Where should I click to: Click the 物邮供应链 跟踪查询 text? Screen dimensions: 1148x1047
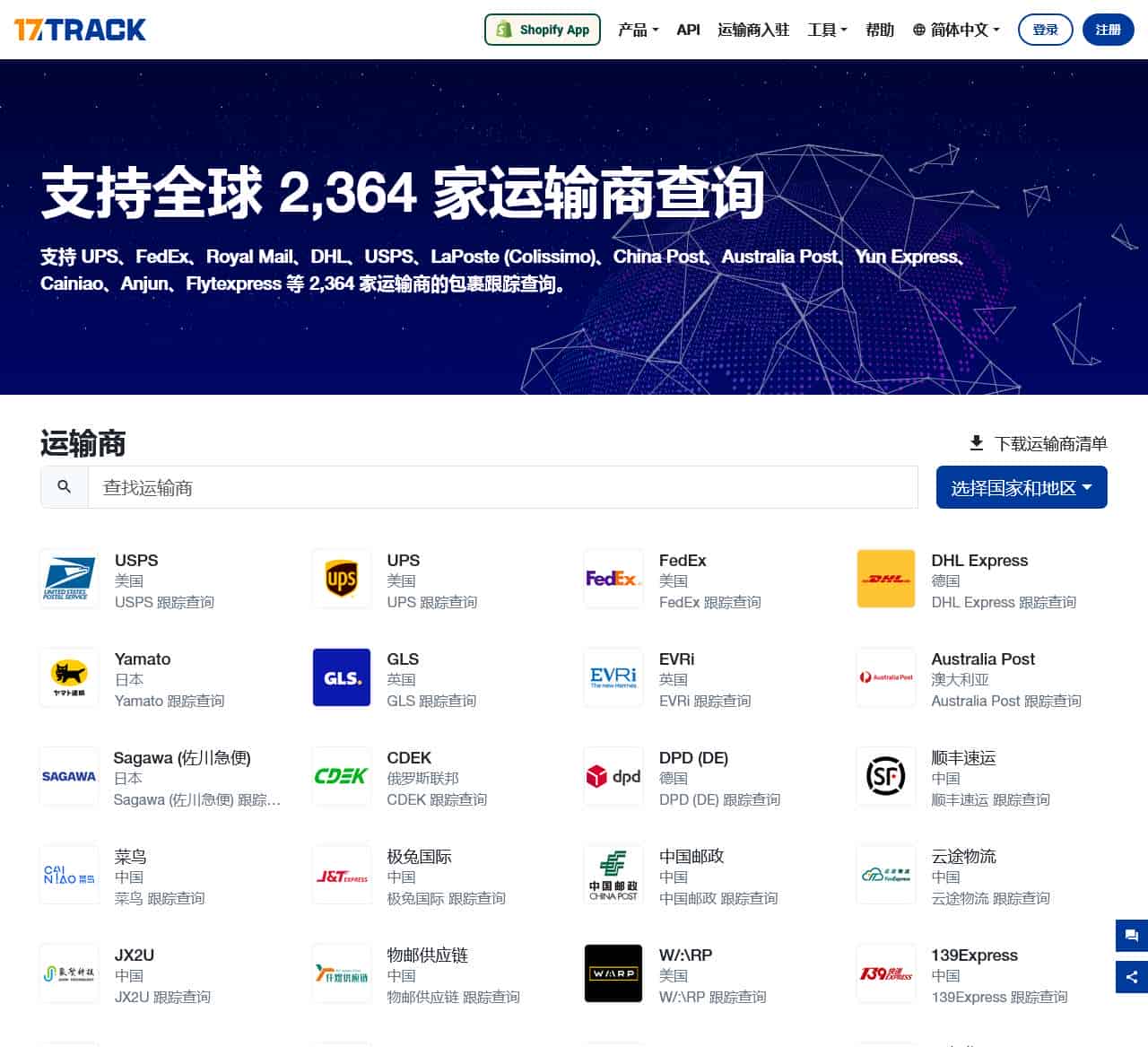(x=453, y=997)
